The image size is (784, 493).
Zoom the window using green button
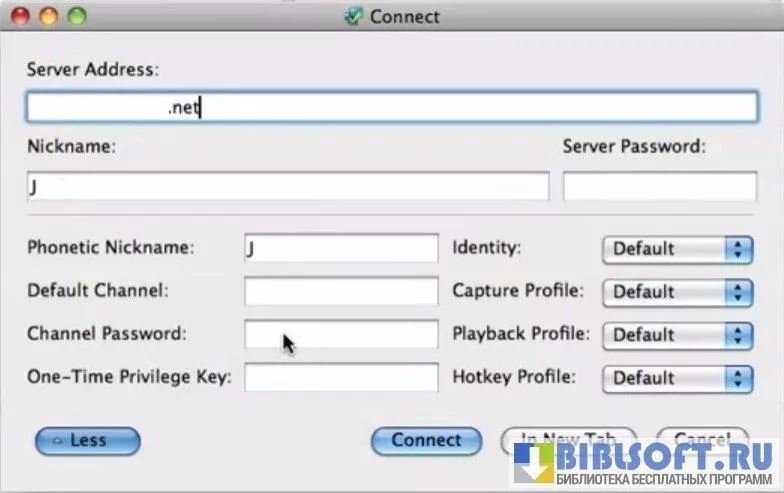(76, 17)
